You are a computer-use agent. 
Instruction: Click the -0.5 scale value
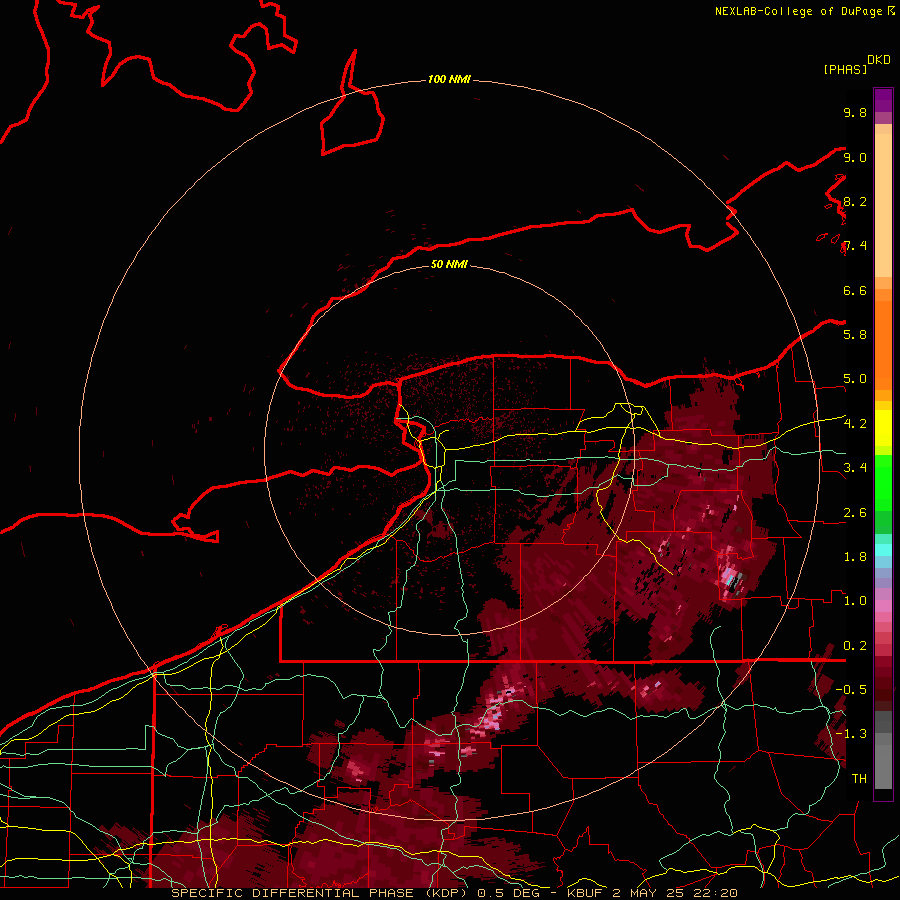851,689
